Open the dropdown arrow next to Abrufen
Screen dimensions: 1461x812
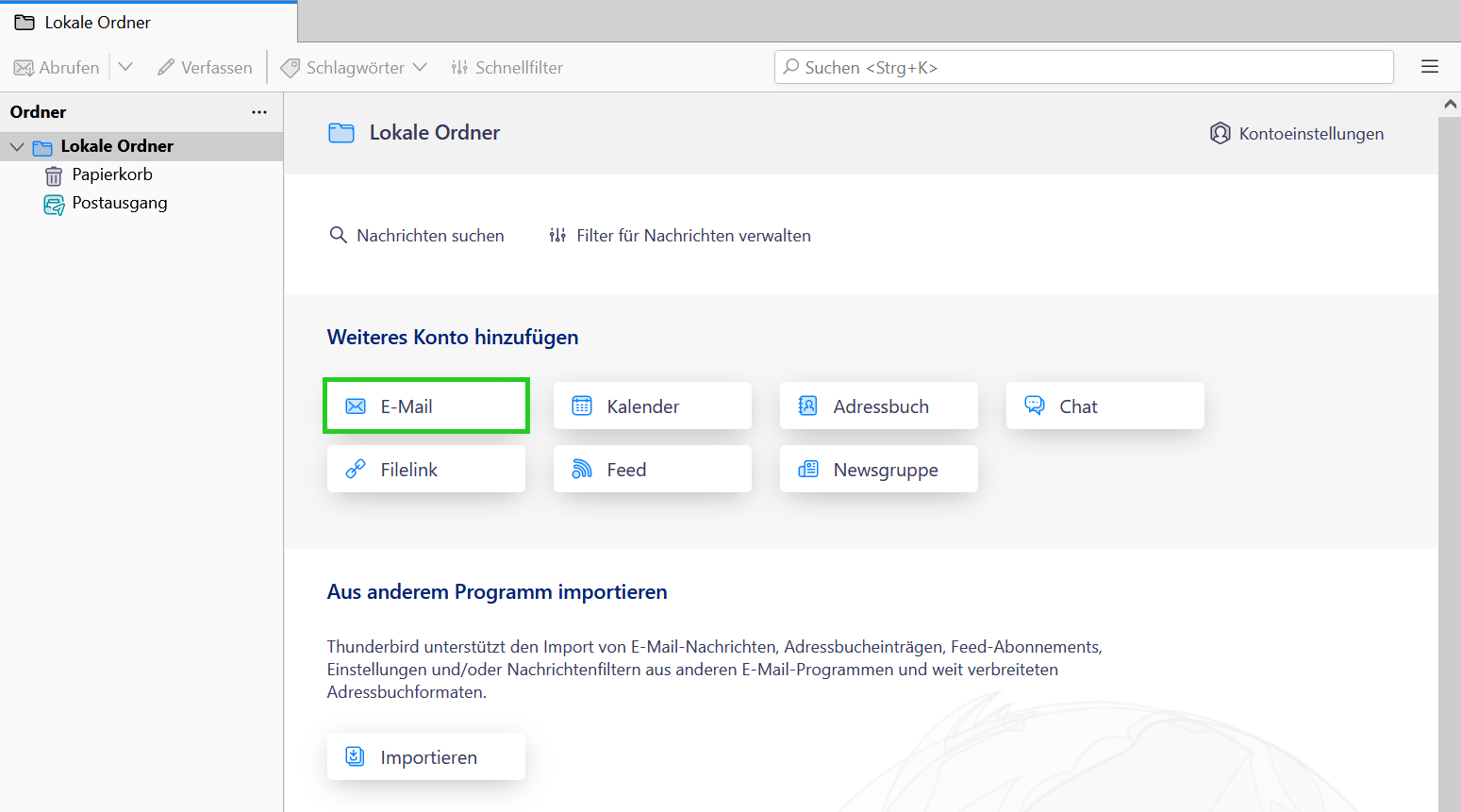[x=125, y=68]
